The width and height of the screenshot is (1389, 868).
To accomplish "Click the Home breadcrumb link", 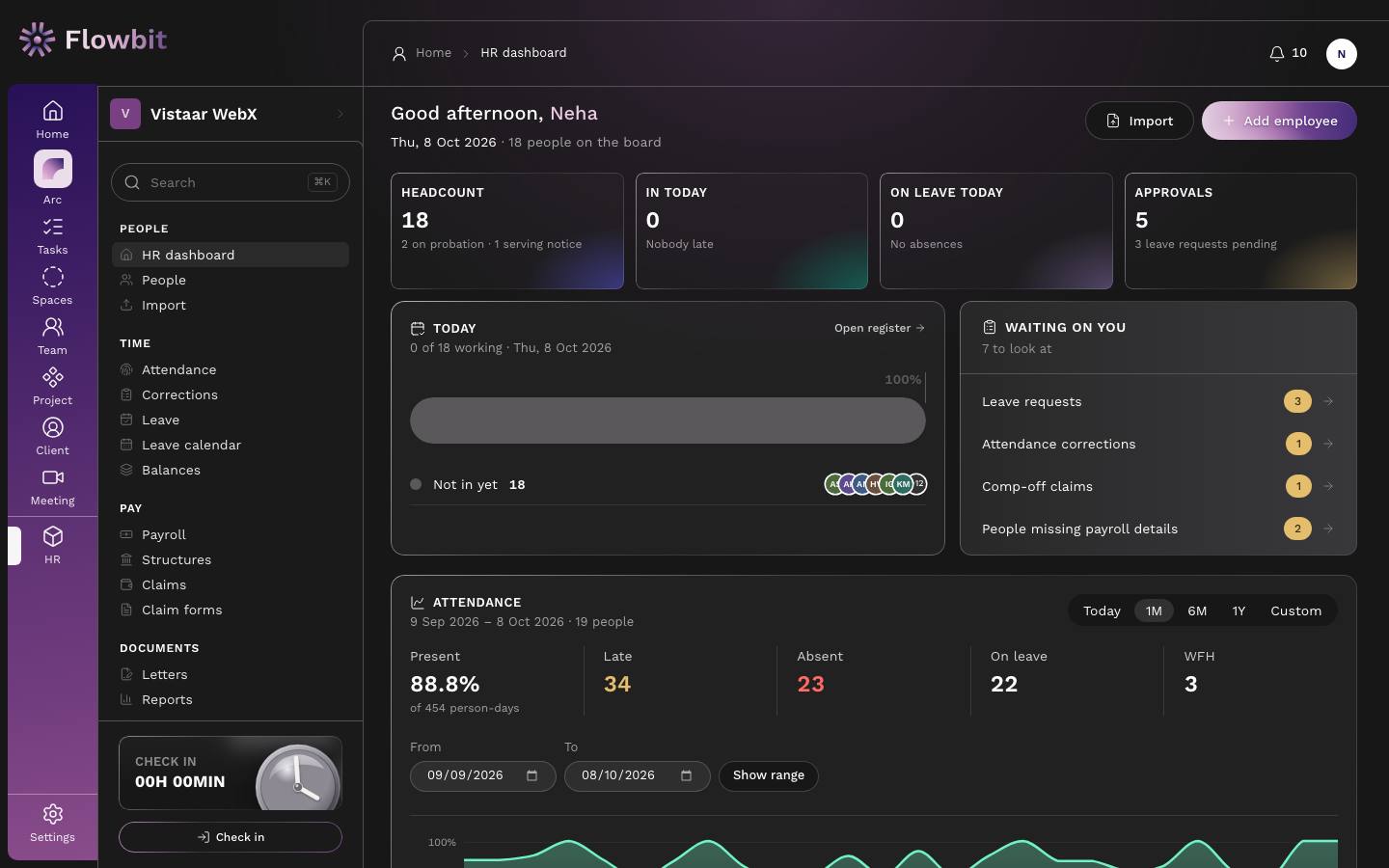I will (x=433, y=53).
